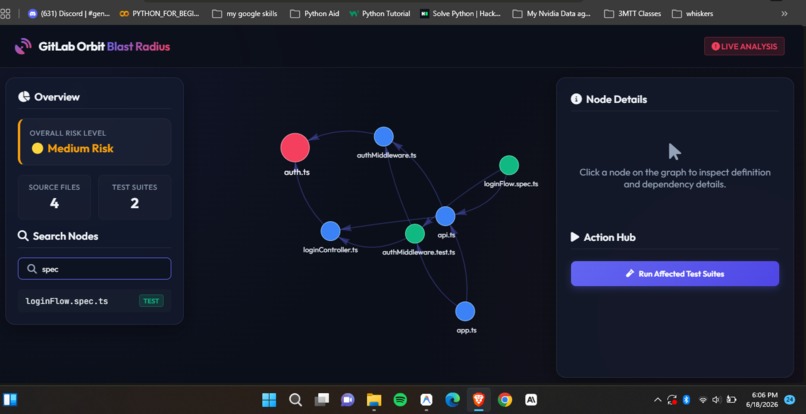Click Run Affected Test Suites button

pyautogui.click(x=675, y=274)
